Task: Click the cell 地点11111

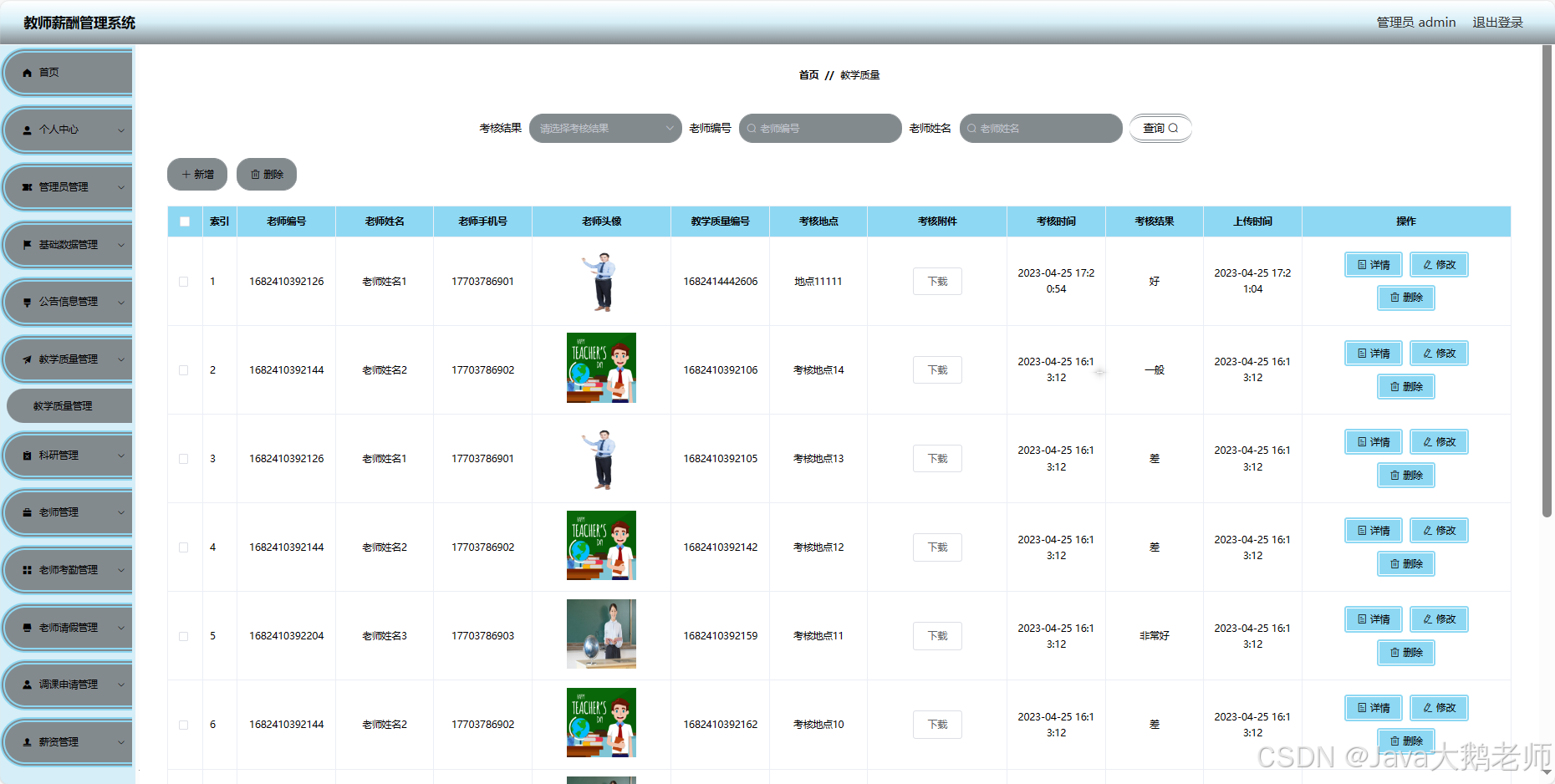Action: click(x=818, y=282)
